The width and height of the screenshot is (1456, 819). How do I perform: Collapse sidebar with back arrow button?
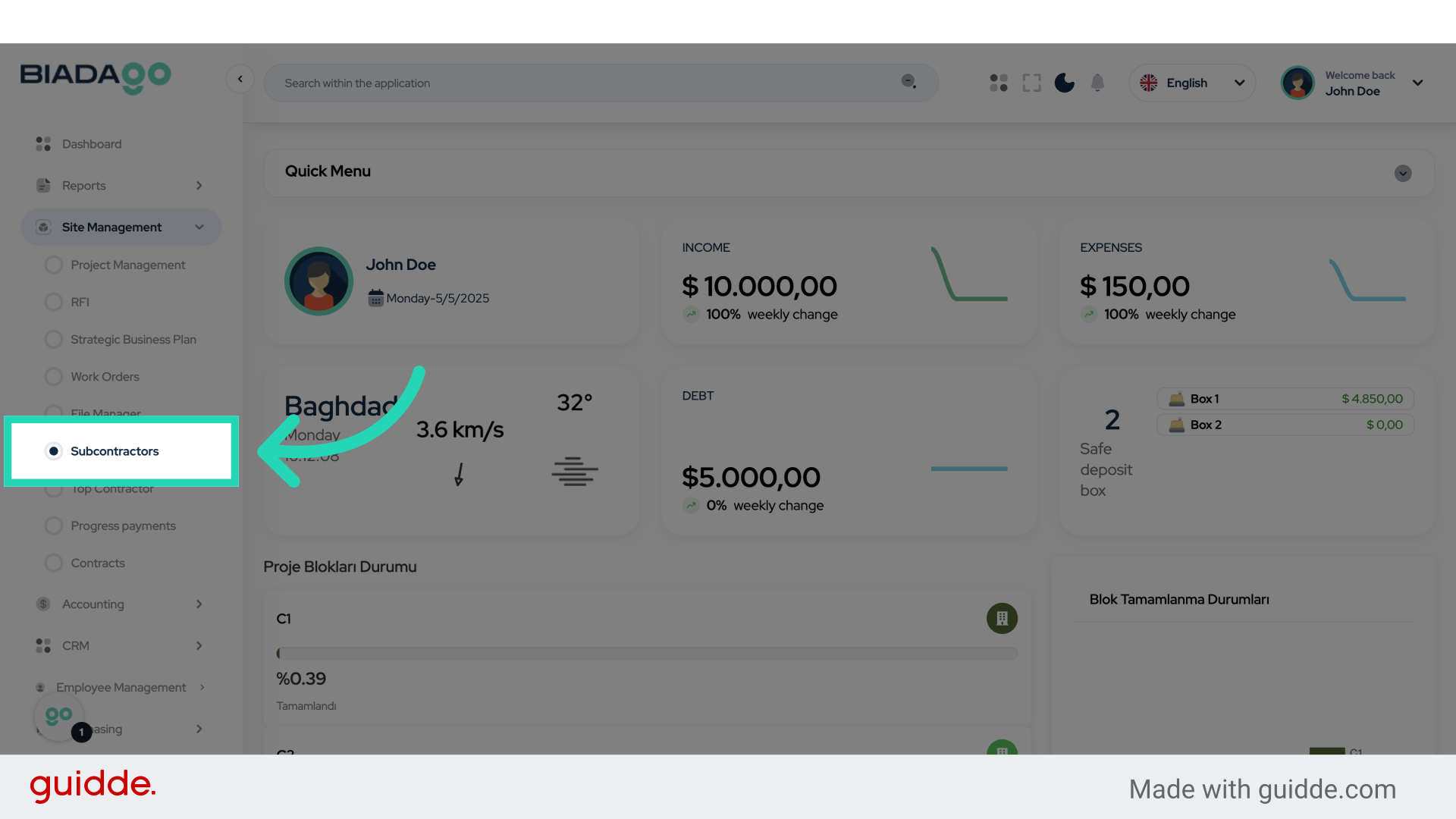coord(240,79)
